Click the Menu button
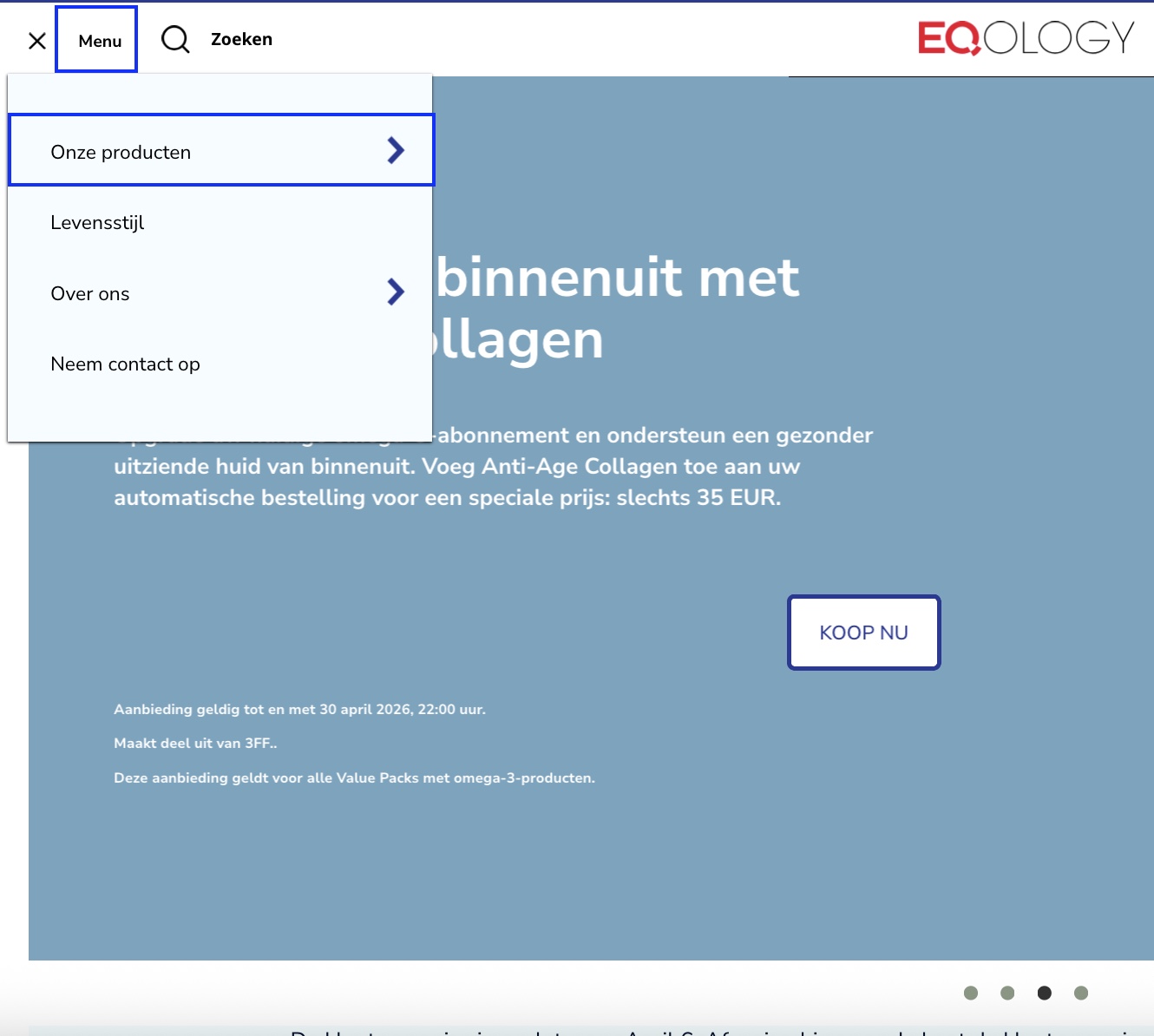Viewport: 1154px width, 1036px height. click(96, 39)
